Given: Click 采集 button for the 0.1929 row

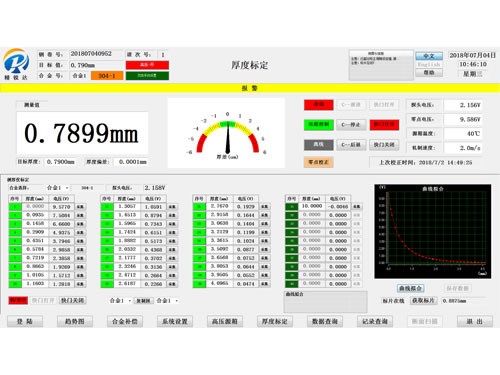Looking at the screenshot, I should [x=264, y=207].
